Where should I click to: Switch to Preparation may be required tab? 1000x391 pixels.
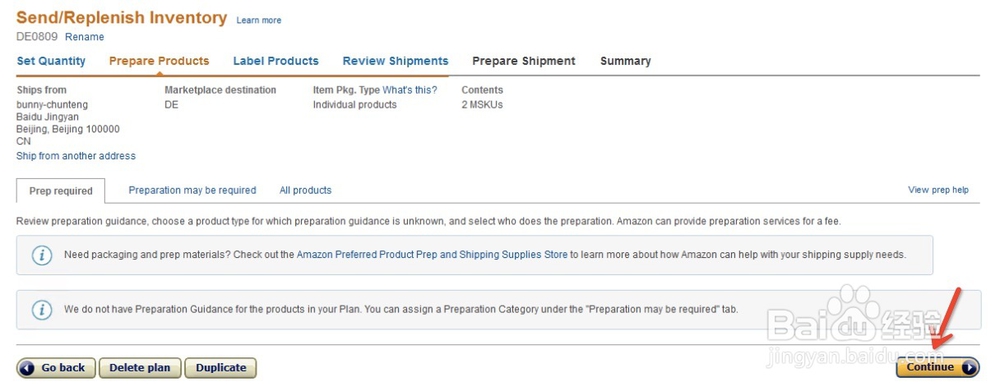[x=193, y=190]
